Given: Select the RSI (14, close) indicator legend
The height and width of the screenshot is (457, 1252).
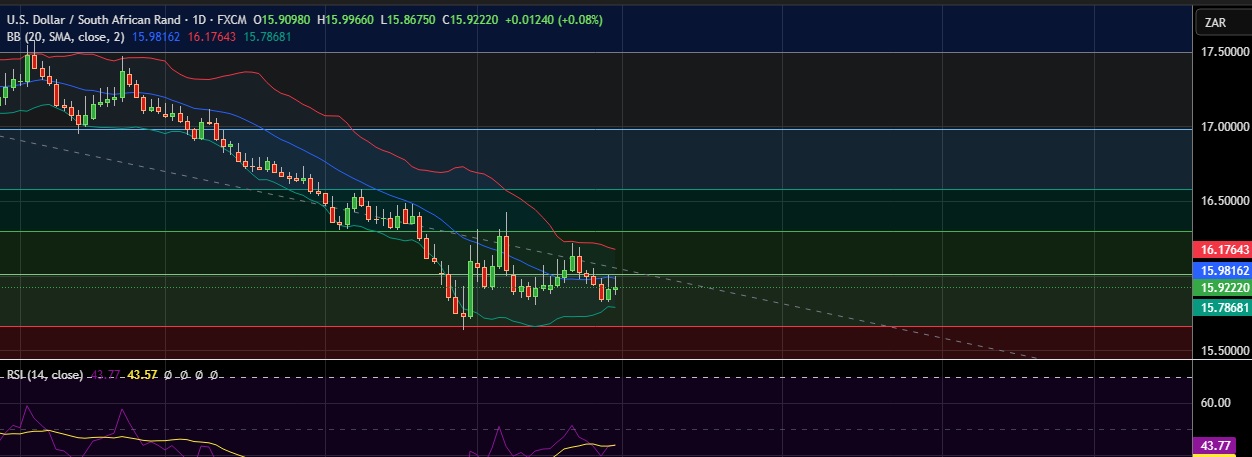Looking at the screenshot, I should 44,375.
